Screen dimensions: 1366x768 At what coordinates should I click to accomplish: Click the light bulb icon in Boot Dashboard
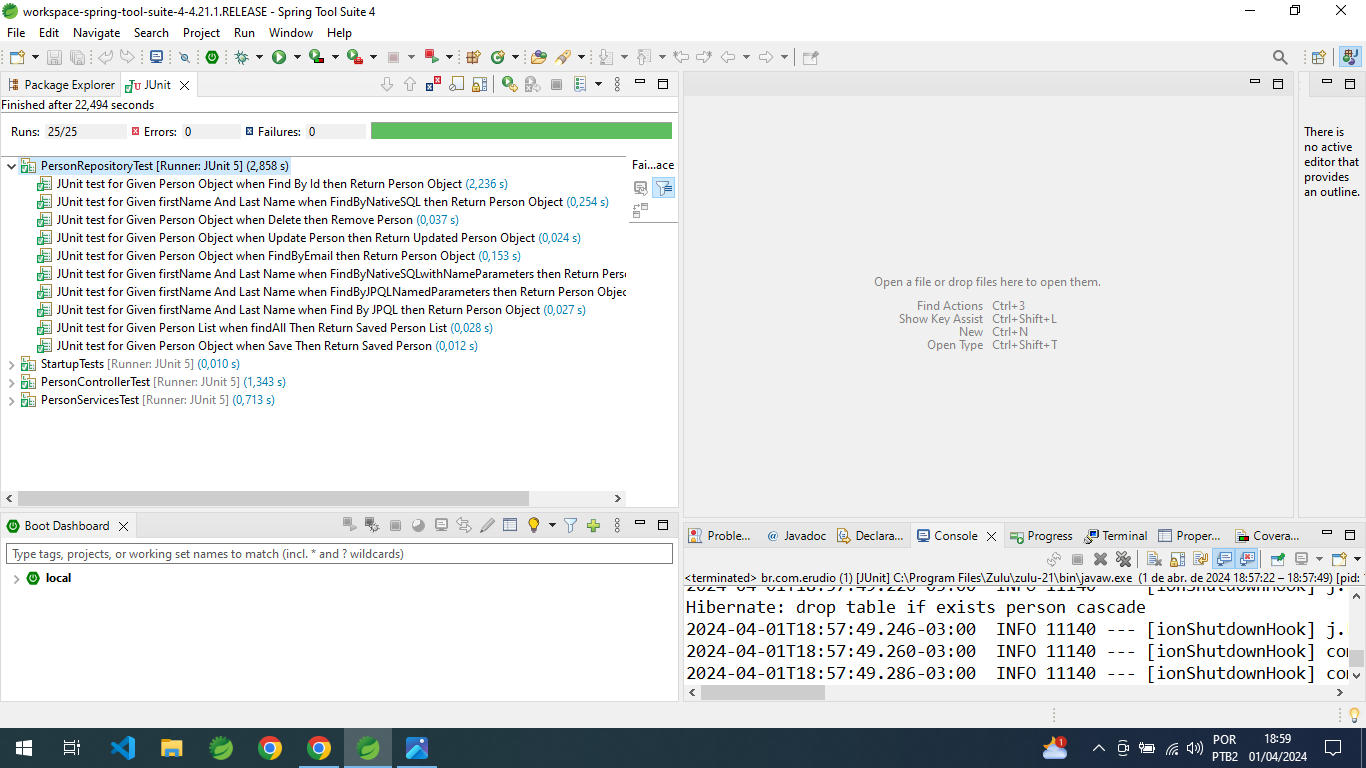coord(534,525)
